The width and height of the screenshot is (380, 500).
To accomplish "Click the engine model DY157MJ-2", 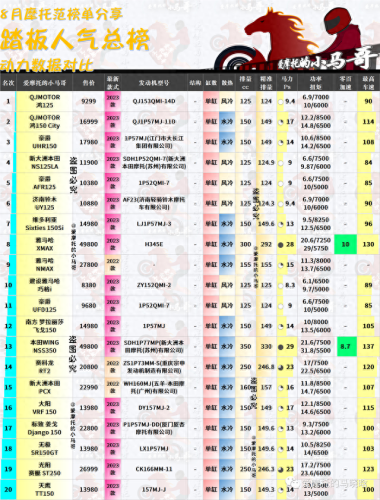I will pos(154,408).
